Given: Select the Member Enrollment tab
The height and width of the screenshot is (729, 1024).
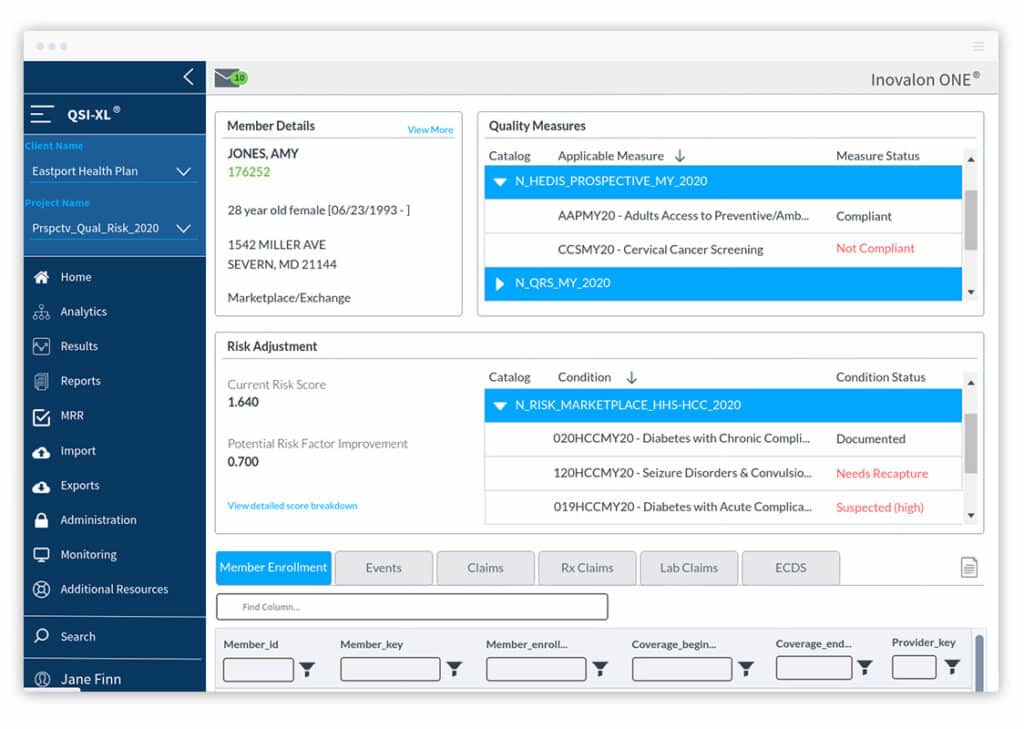Looking at the screenshot, I should [x=274, y=568].
